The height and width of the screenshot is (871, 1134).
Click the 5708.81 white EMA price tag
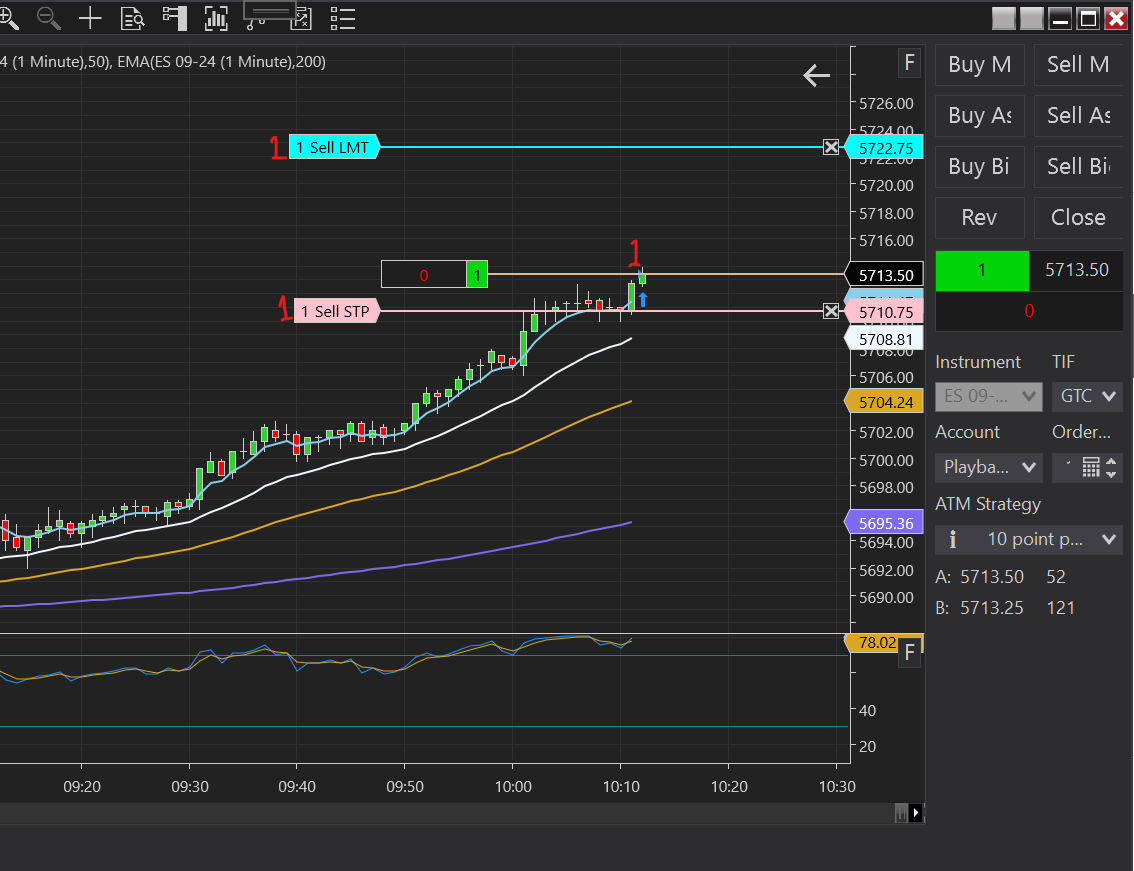point(884,339)
